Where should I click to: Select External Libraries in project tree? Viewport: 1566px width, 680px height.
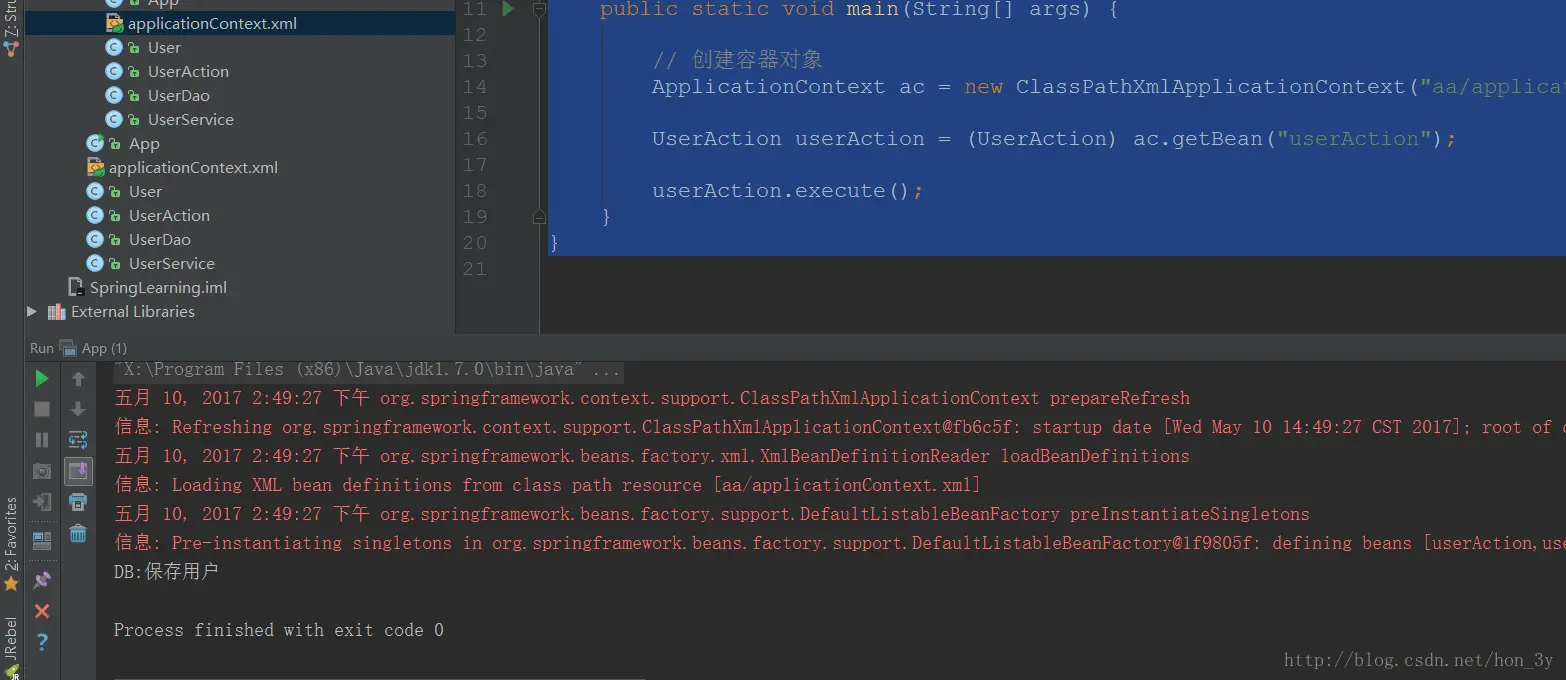(132, 311)
